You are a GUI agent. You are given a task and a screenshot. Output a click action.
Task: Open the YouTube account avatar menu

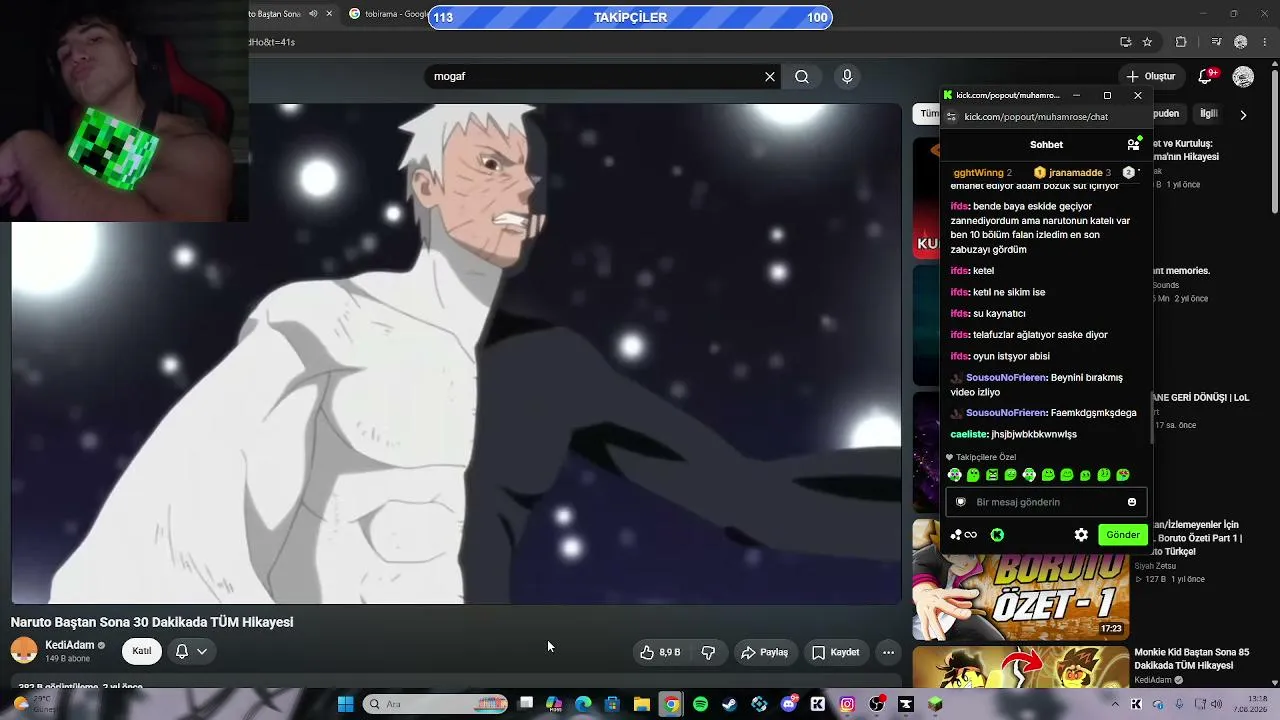[1243, 76]
